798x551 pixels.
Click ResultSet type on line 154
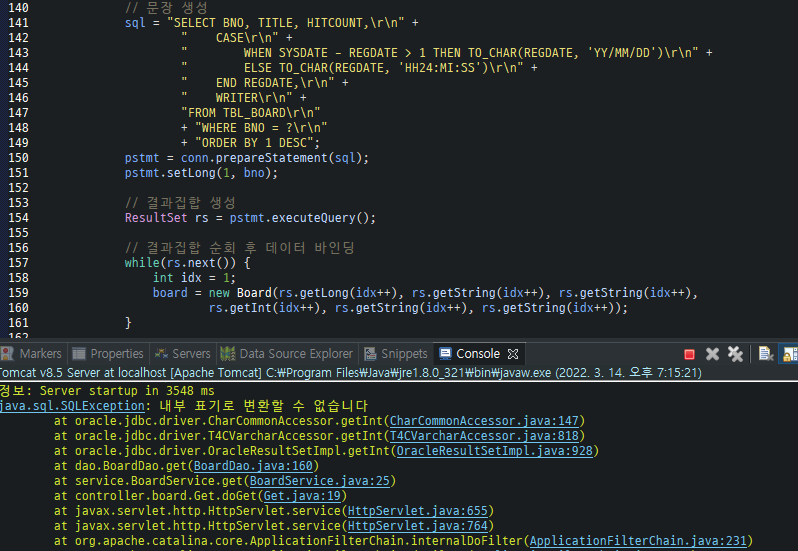[156, 218]
